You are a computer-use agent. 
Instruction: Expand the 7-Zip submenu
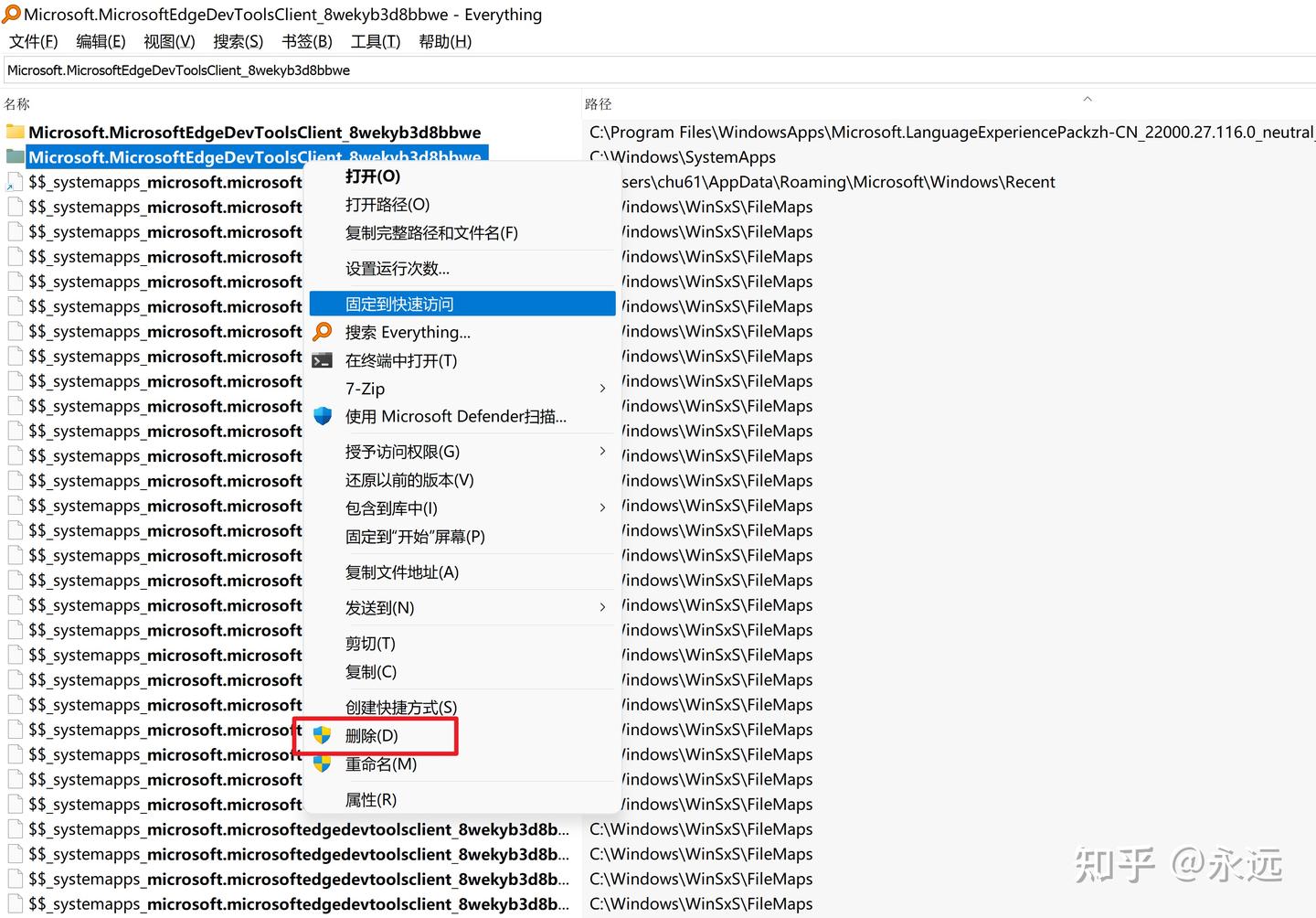coord(365,389)
